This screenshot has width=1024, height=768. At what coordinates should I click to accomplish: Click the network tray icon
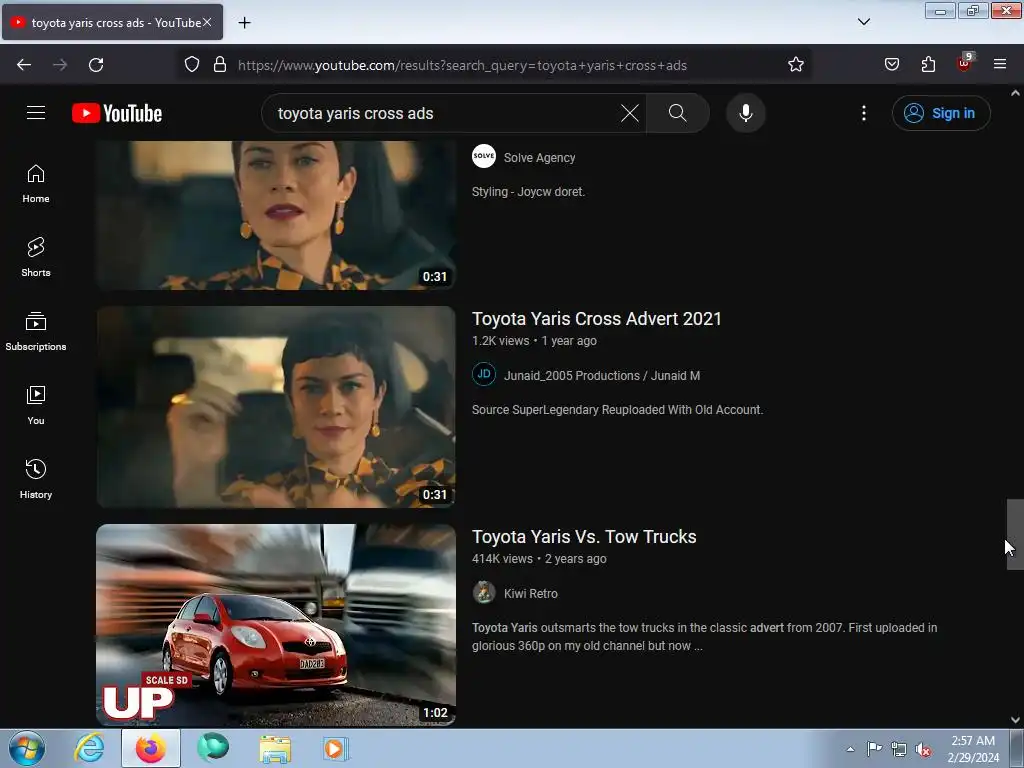pyautogui.click(x=899, y=749)
